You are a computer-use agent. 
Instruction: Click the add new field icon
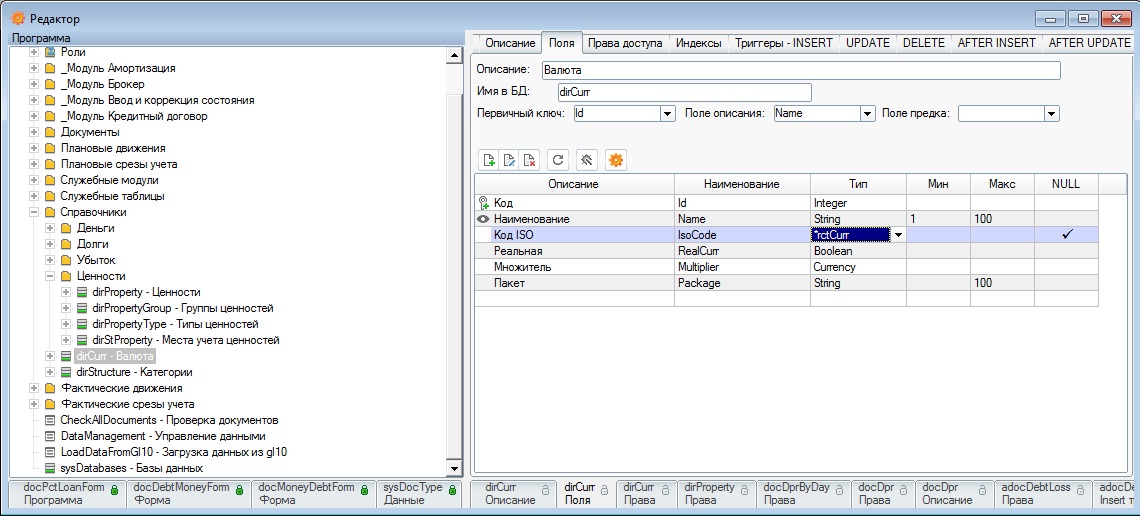point(489,160)
